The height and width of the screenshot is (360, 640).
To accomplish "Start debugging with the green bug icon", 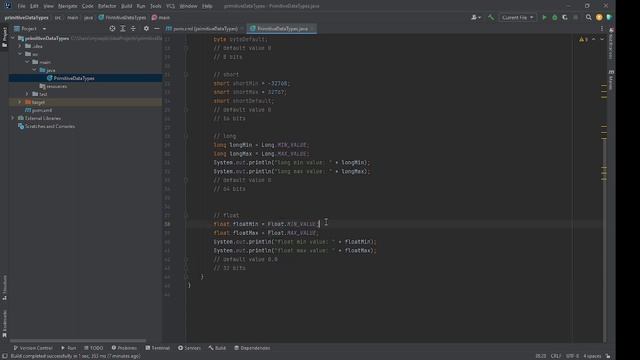I will (x=555, y=18).
